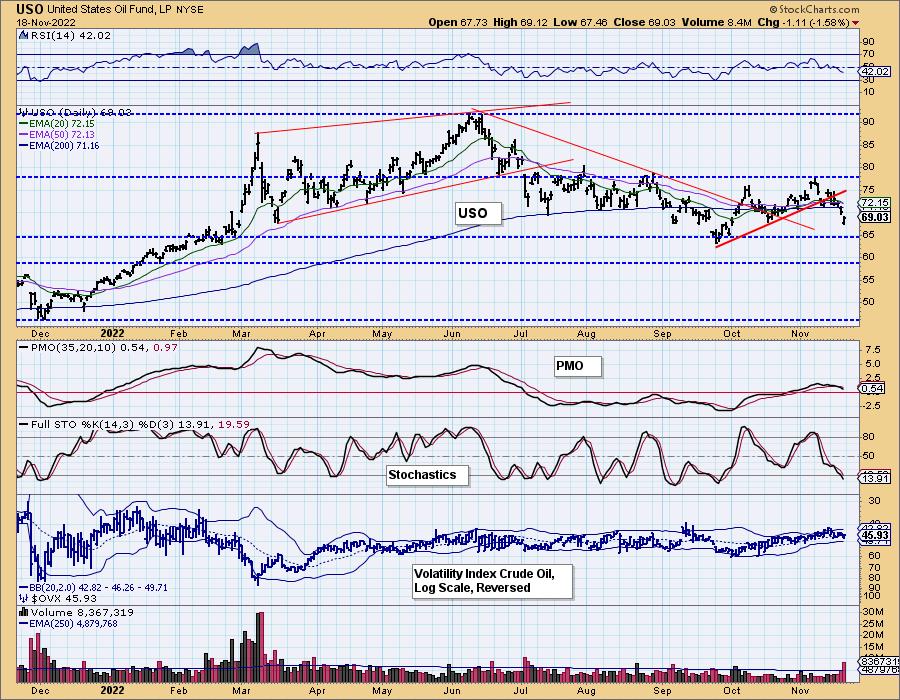Click the 72.15 price axis tag
900x700 pixels.
pyautogui.click(x=875, y=203)
